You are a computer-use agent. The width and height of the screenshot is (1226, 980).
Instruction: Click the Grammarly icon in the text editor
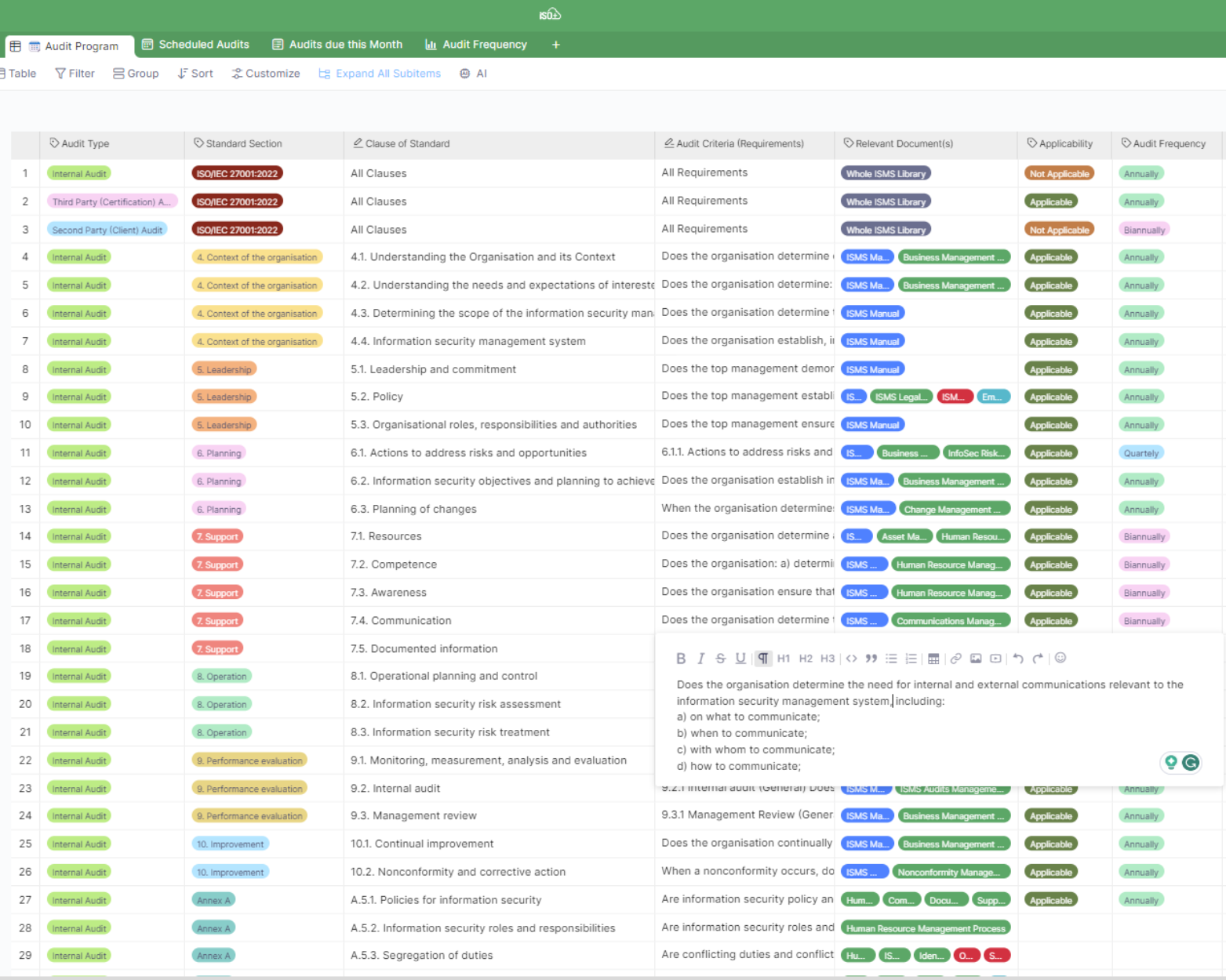(x=1191, y=763)
